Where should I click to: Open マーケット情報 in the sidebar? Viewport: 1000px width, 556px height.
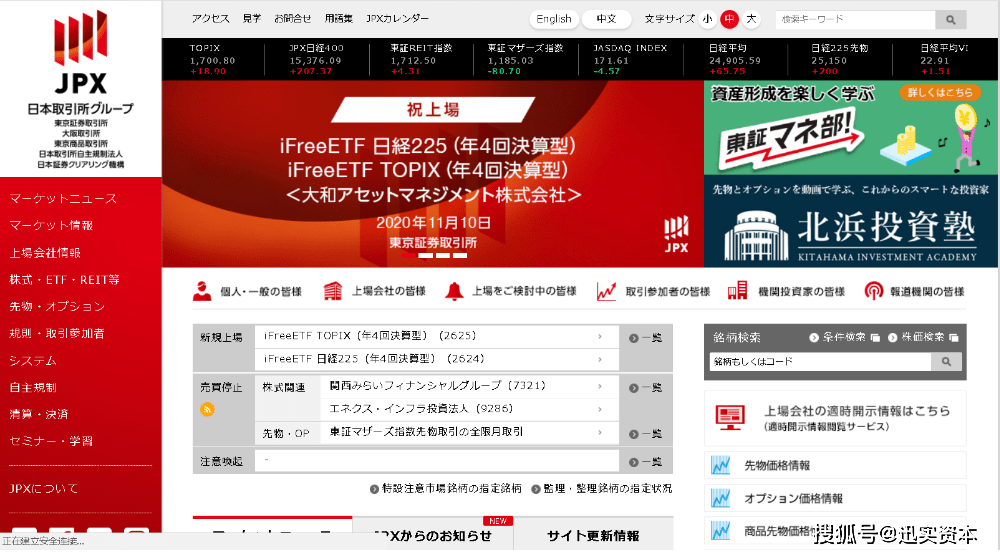(x=51, y=225)
